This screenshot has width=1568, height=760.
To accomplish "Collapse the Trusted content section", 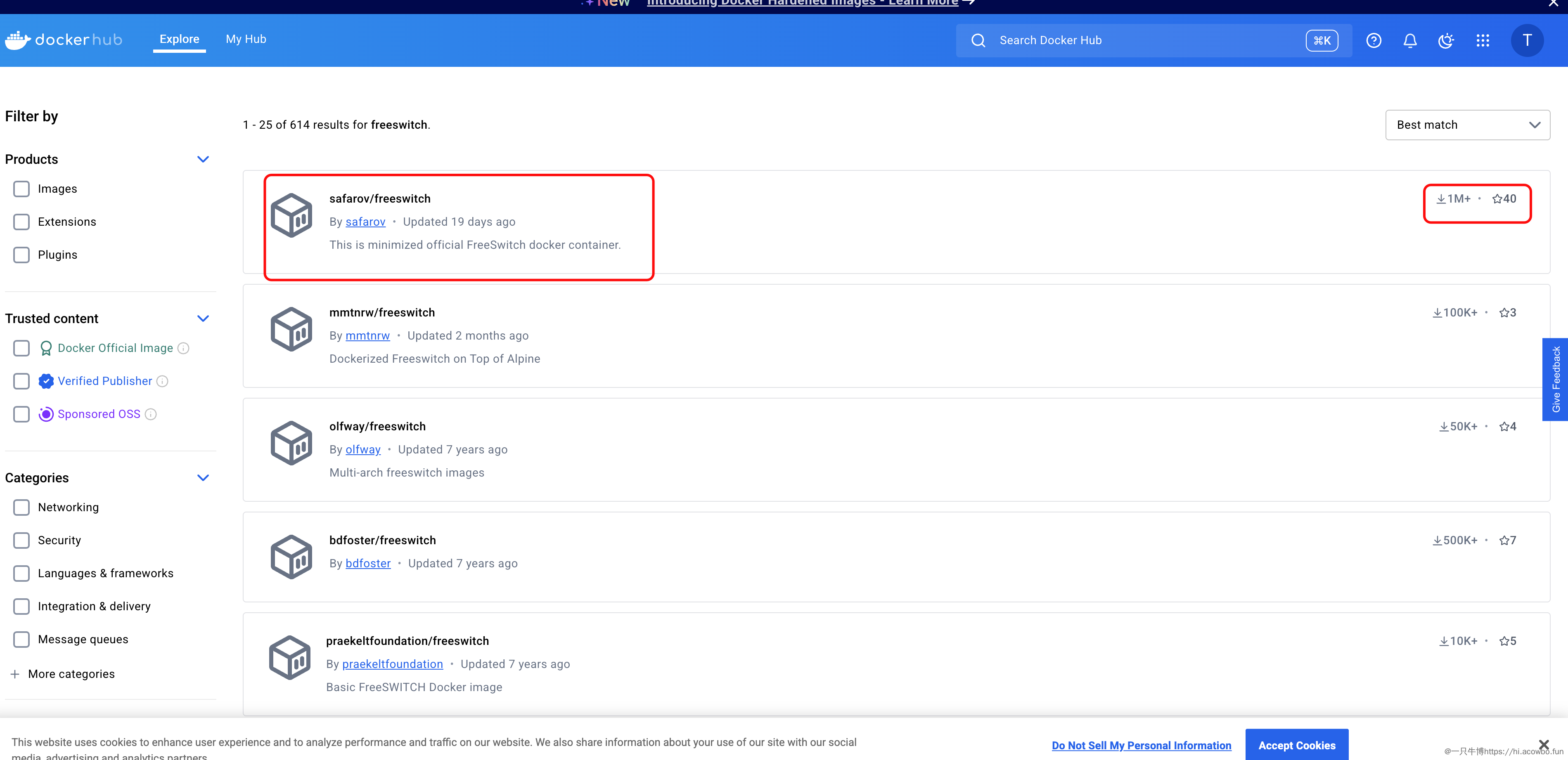I will click(203, 318).
